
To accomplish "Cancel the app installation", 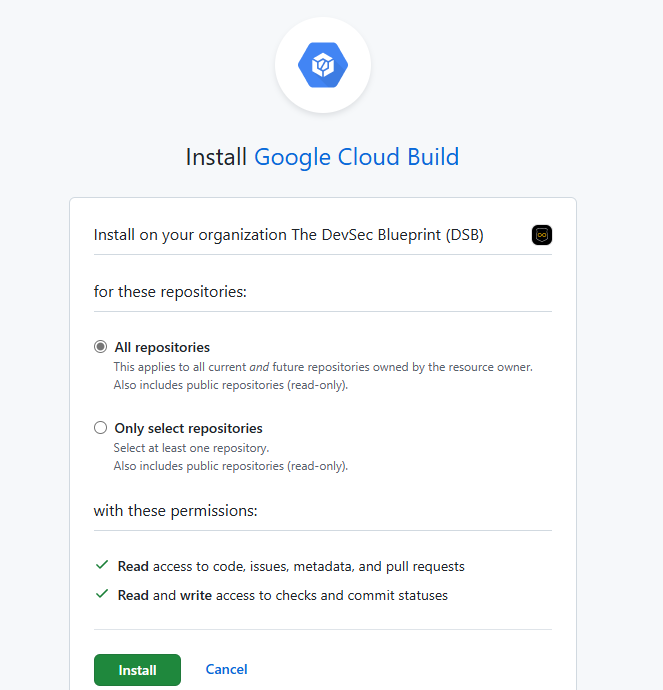I will point(227,669).
